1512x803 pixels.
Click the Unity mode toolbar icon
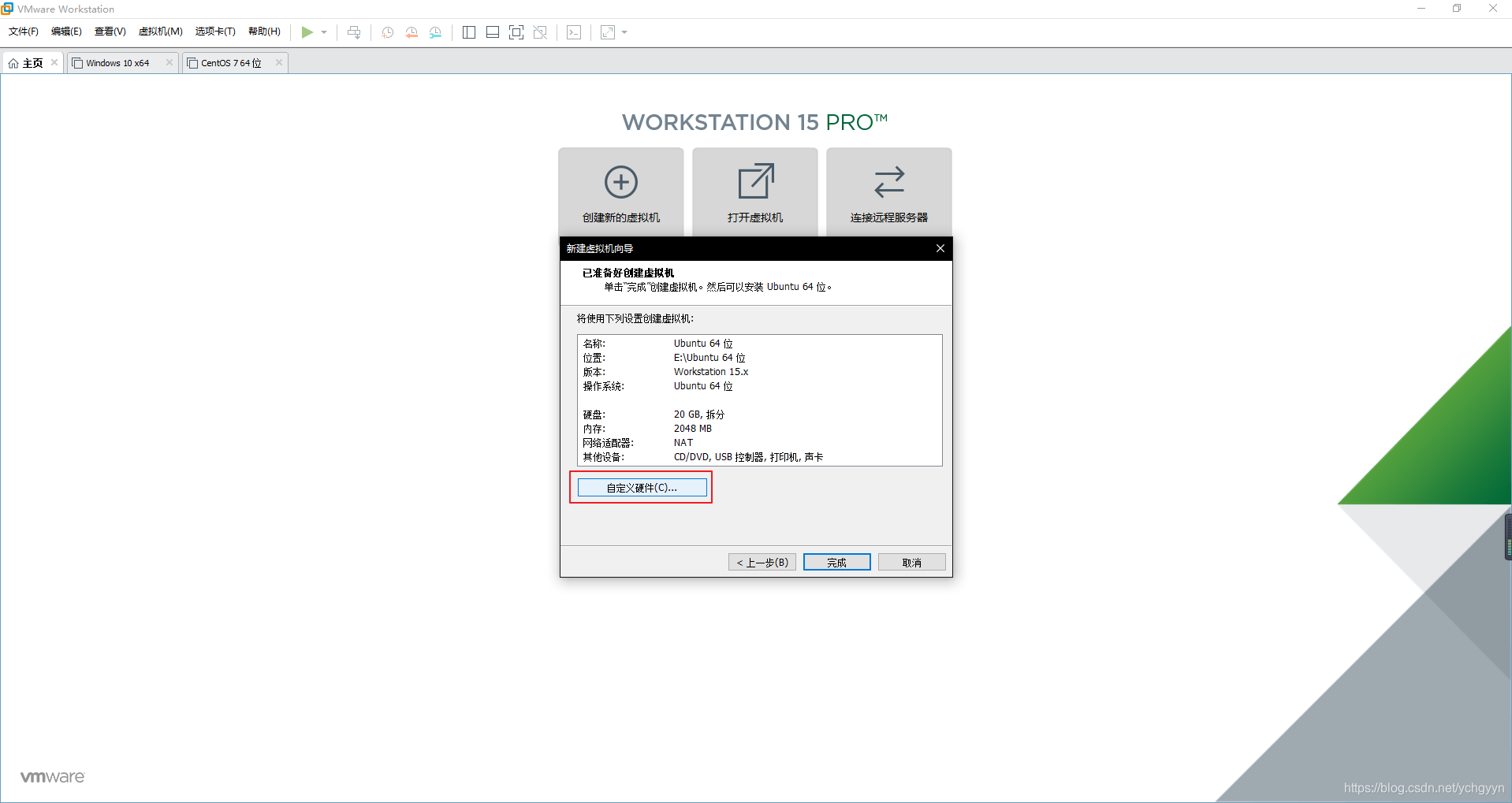tap(540, 32)
